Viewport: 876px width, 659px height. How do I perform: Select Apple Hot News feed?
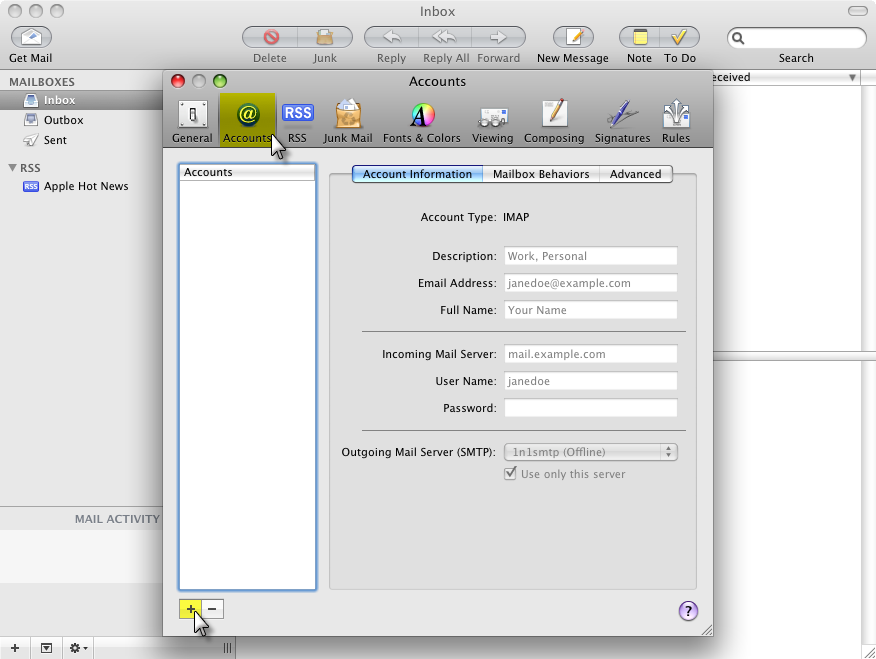[86, 186]
